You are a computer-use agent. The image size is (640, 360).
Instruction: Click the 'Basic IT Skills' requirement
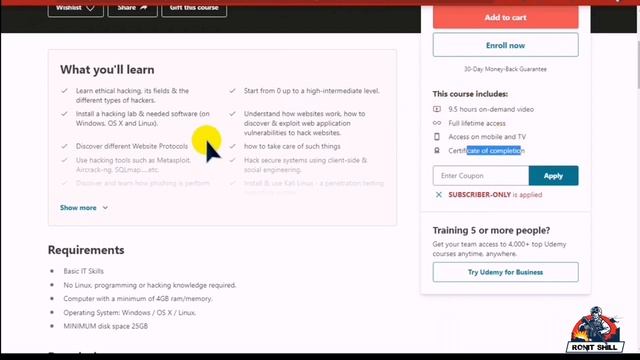[x=83, y=271]
